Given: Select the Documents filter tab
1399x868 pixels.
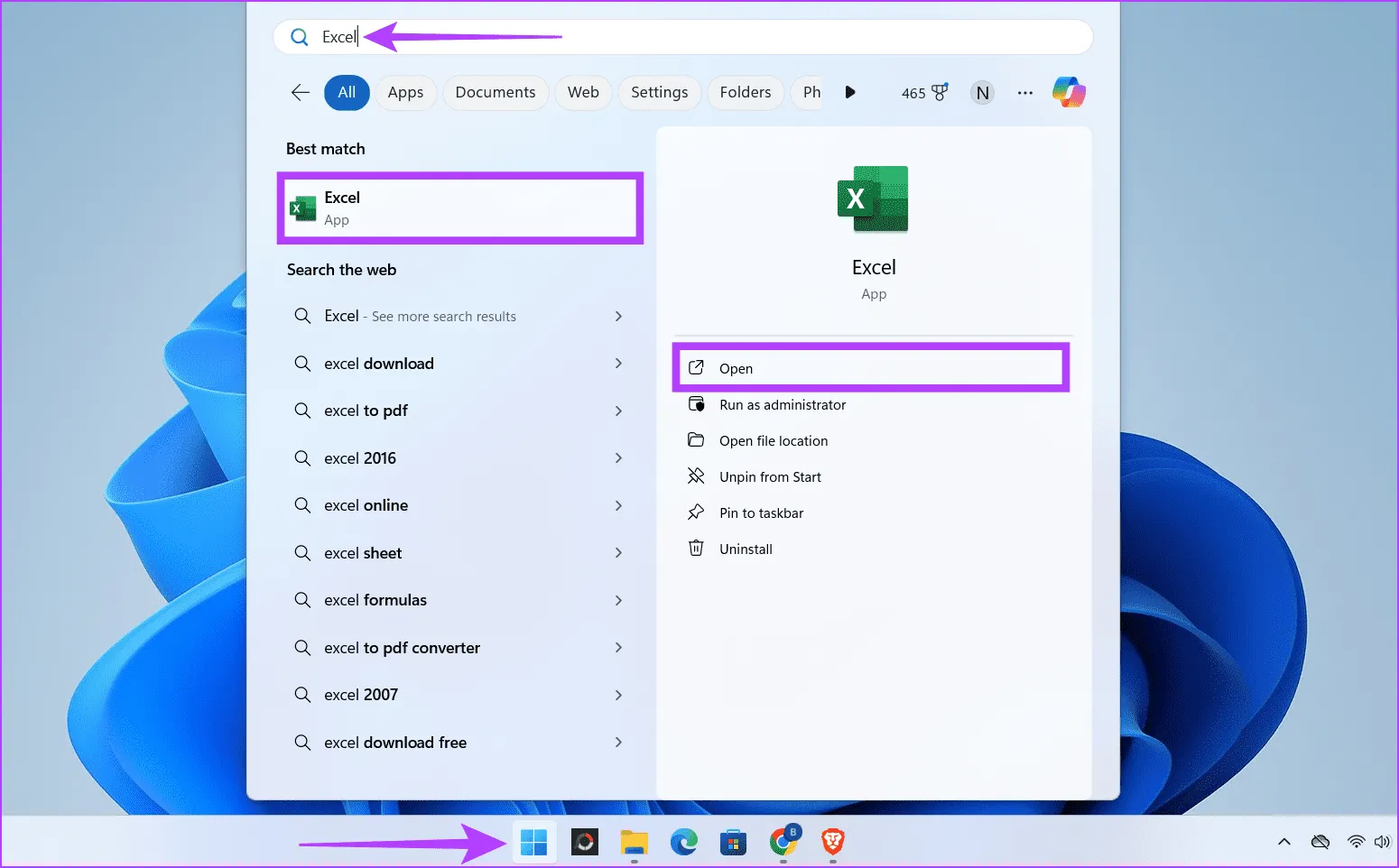Looking at the screenshot, I should coord(495,92).
